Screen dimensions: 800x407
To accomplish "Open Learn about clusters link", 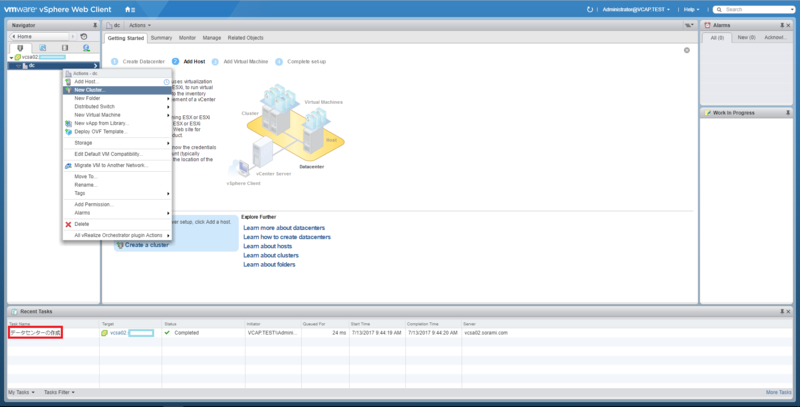I will coord(271,256).
